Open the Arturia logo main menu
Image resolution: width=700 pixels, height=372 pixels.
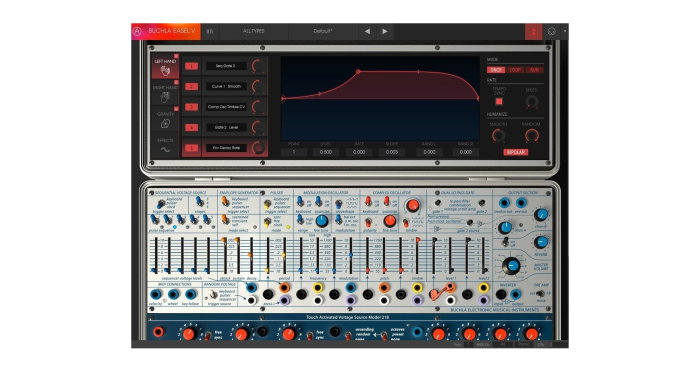pos(138,31)
